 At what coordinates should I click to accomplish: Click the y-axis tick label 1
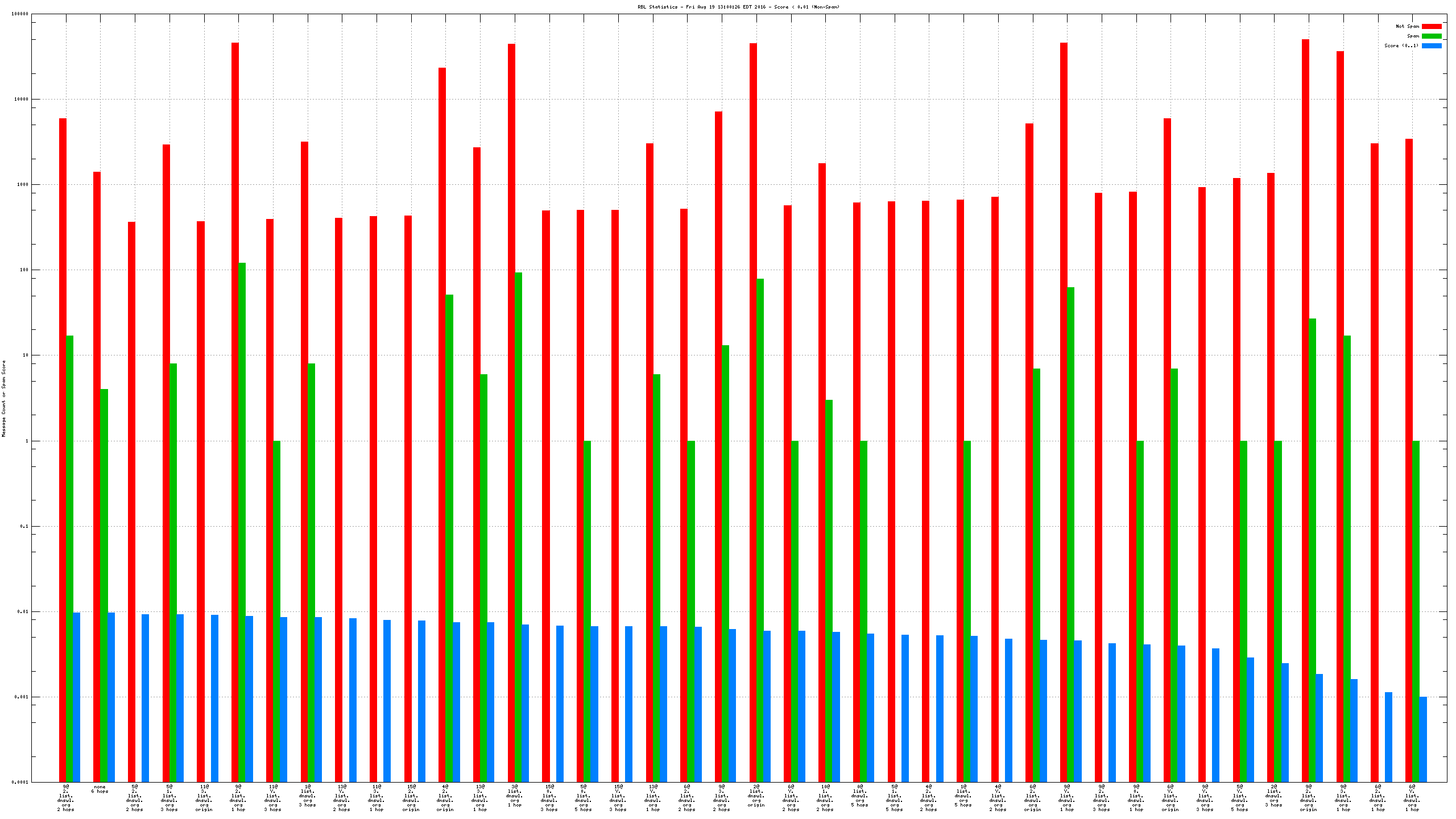click(x=26, y=441)
